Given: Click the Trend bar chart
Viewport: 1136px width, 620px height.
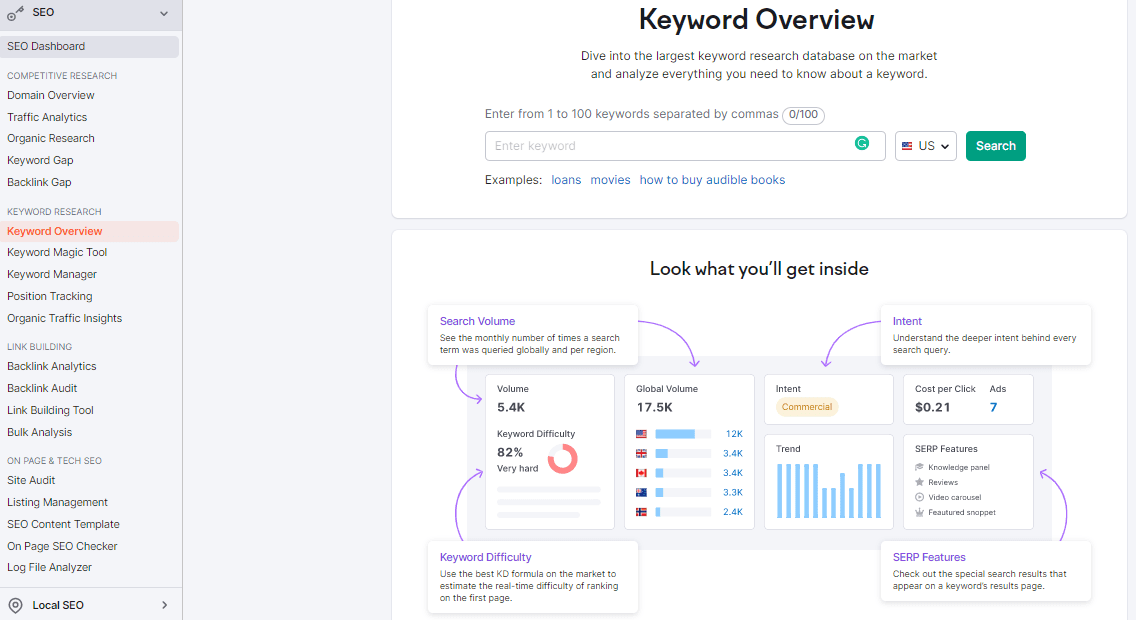Looking at the screenshot, I should pos(829,491).
